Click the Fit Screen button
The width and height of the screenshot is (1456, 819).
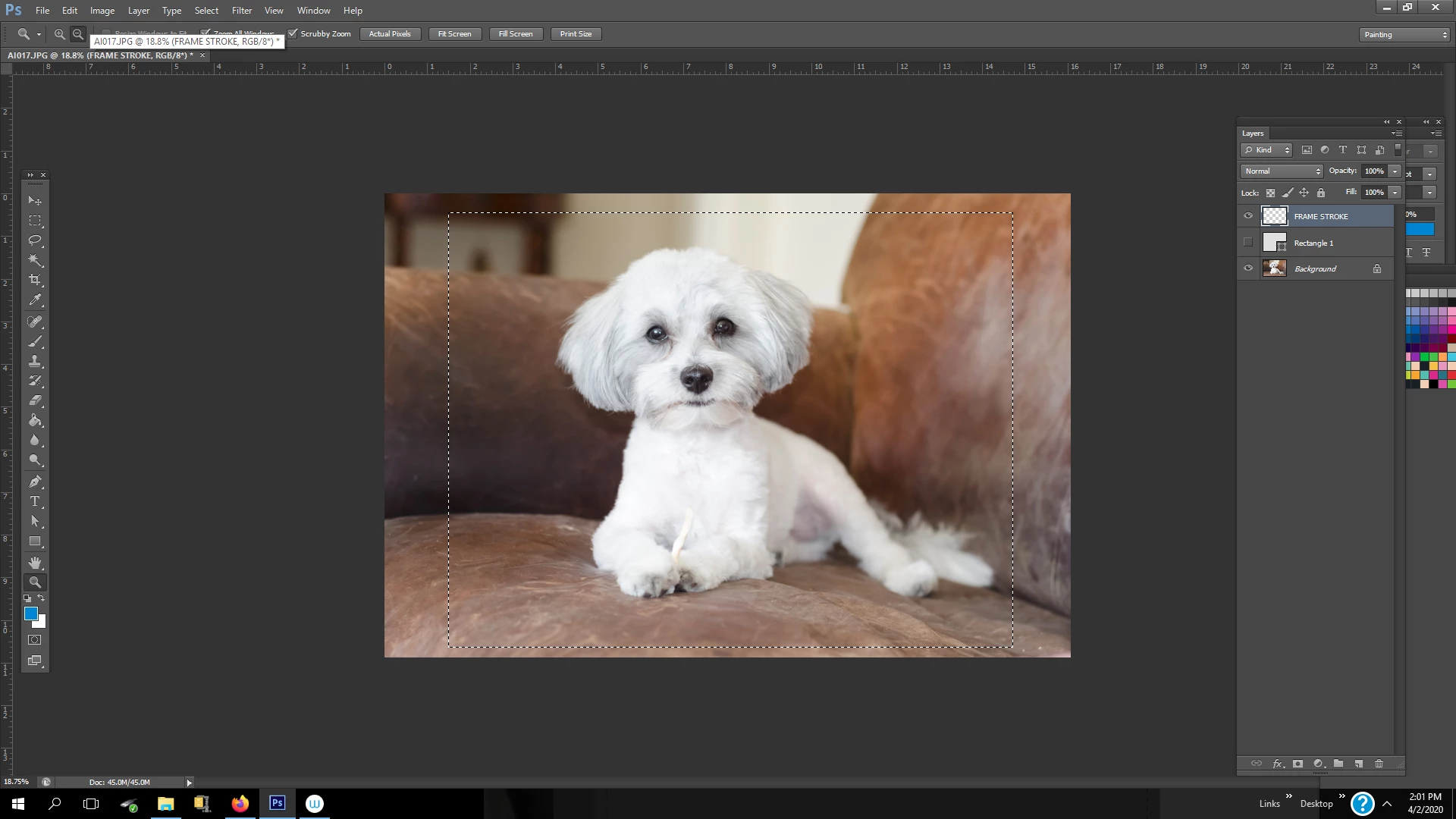point(454,34)
